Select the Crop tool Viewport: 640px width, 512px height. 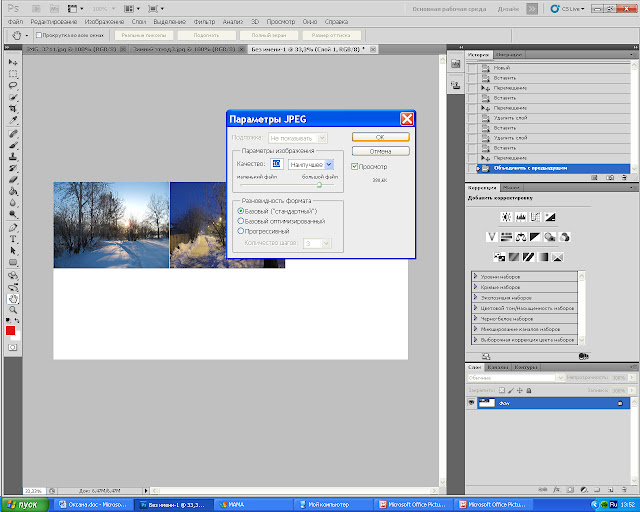click(x=13, y=109)
